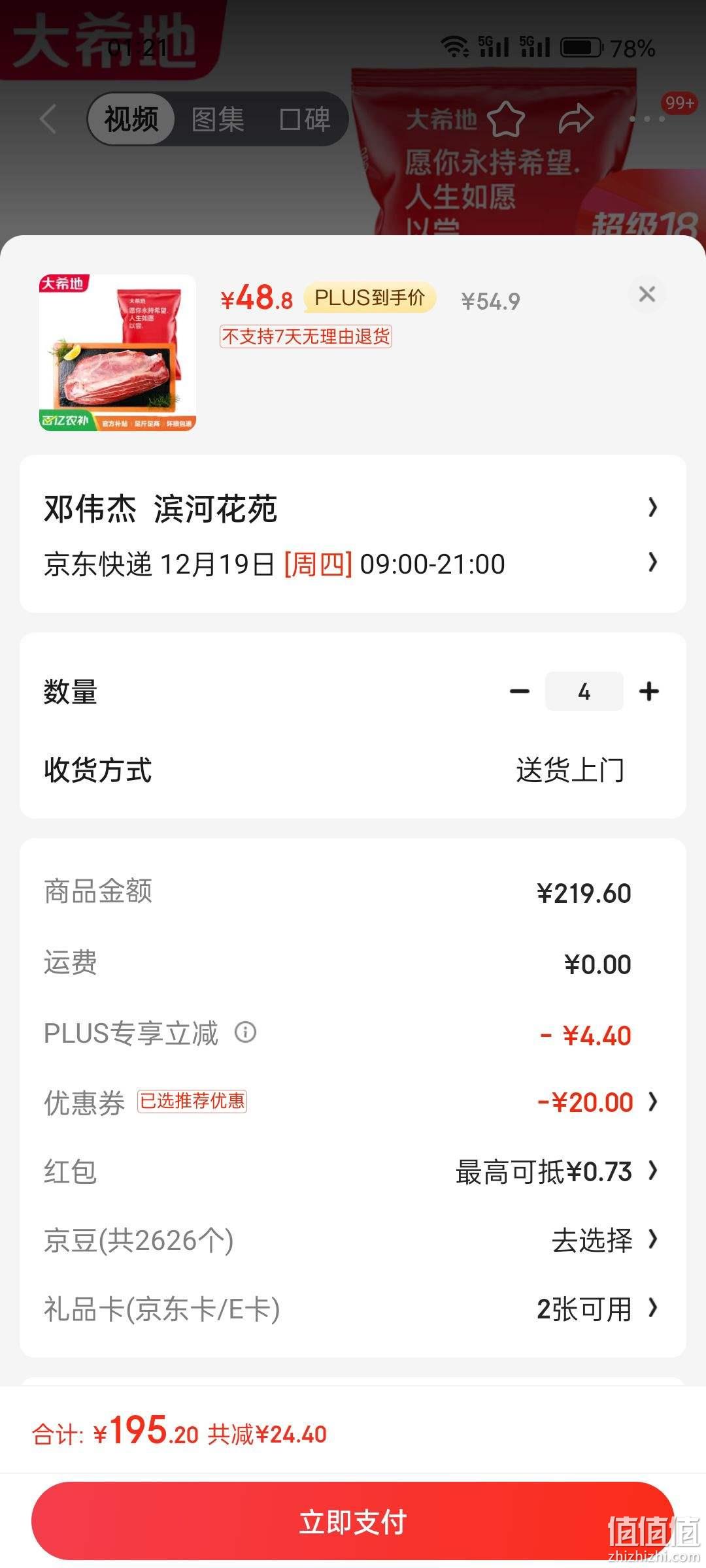Open 红包 options row

tap(353, 1171)
